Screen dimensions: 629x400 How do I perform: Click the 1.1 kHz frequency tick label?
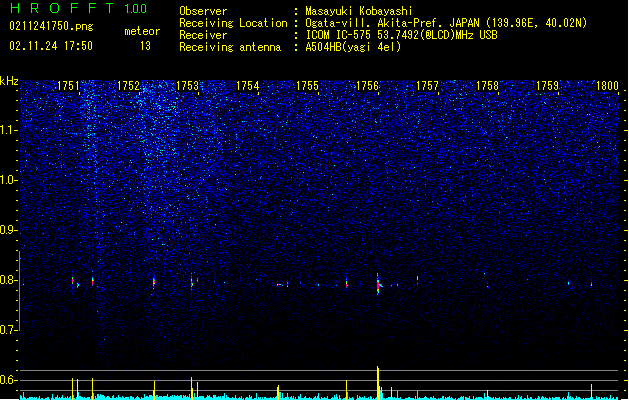(9, 130)
